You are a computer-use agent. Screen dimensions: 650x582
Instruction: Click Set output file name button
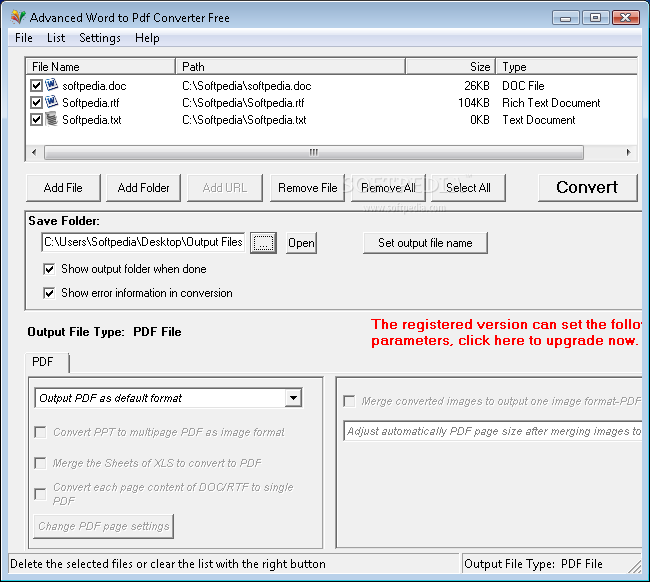(x=425, y=243)
